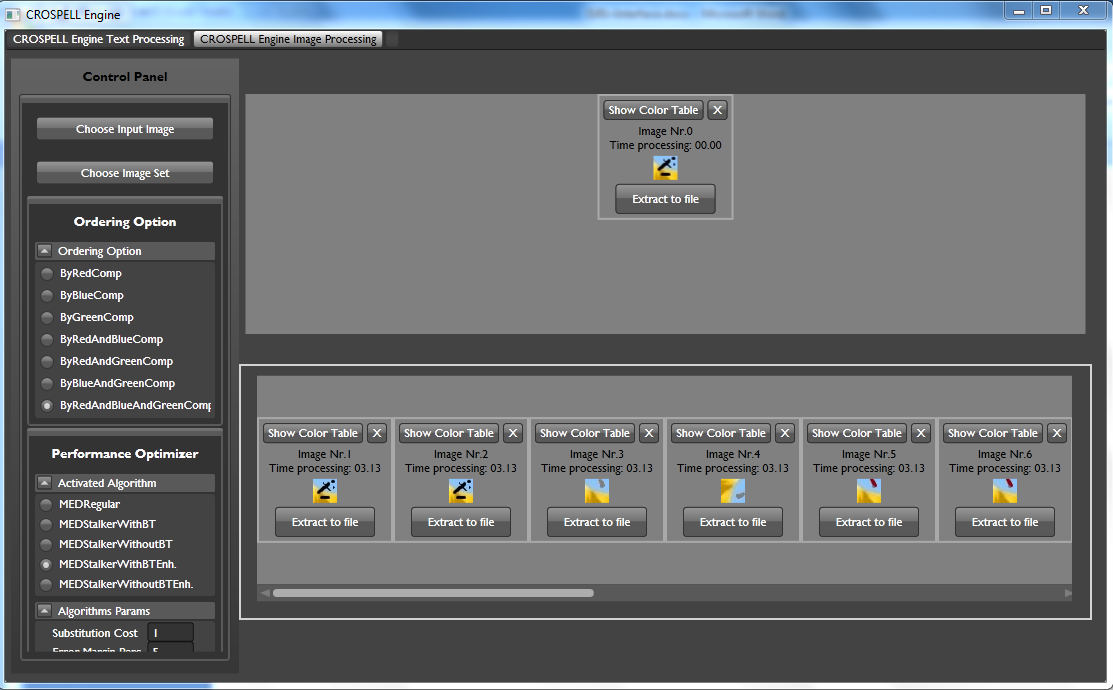1113x690 pixels.
Task: Click the horizontal scrollbar under image results
Action: (433, 593)
